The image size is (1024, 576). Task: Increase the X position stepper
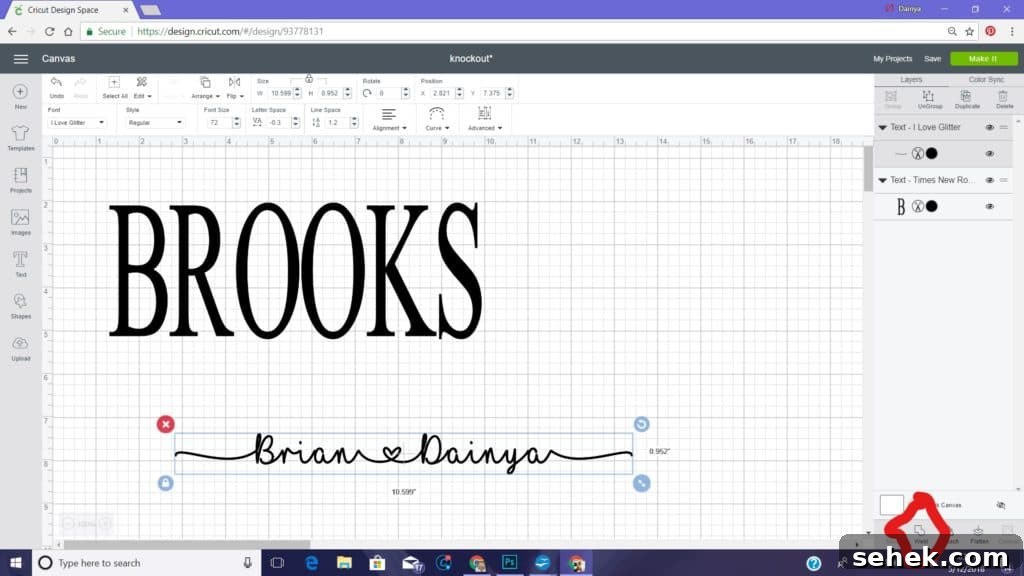pos(459,91)
